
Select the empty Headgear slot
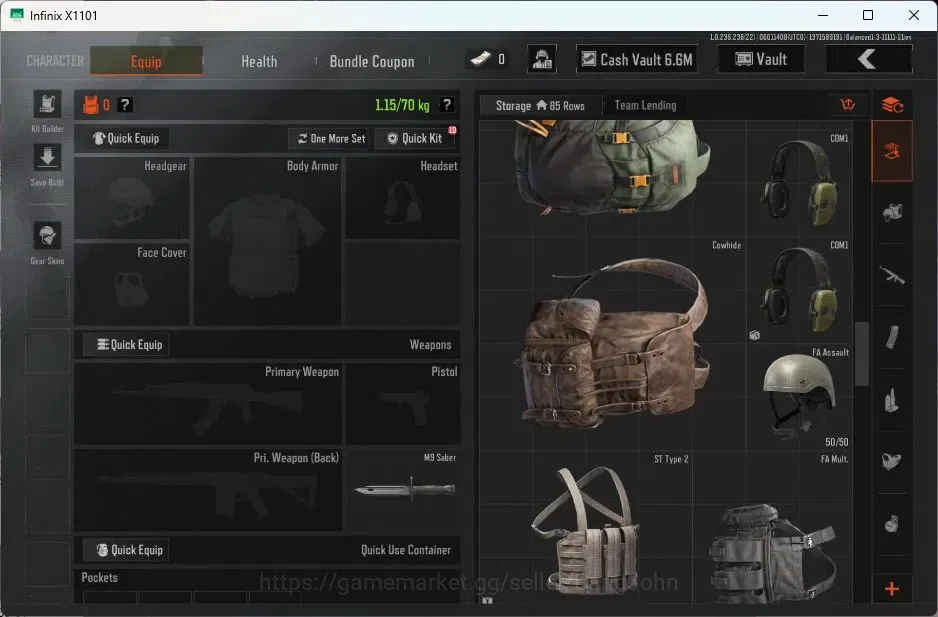(132, 198)
